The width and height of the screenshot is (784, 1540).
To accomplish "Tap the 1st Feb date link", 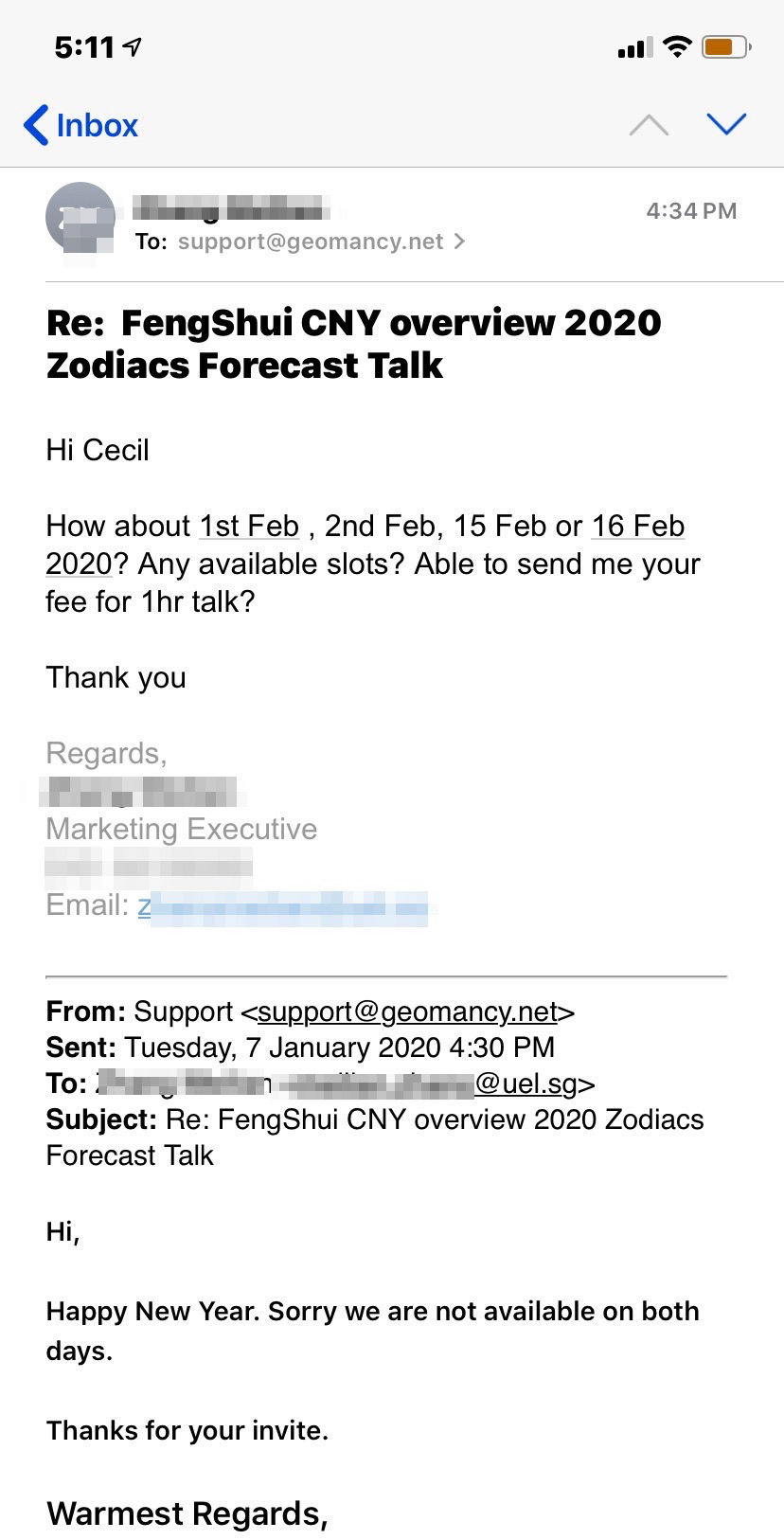I will pos(249,526).
